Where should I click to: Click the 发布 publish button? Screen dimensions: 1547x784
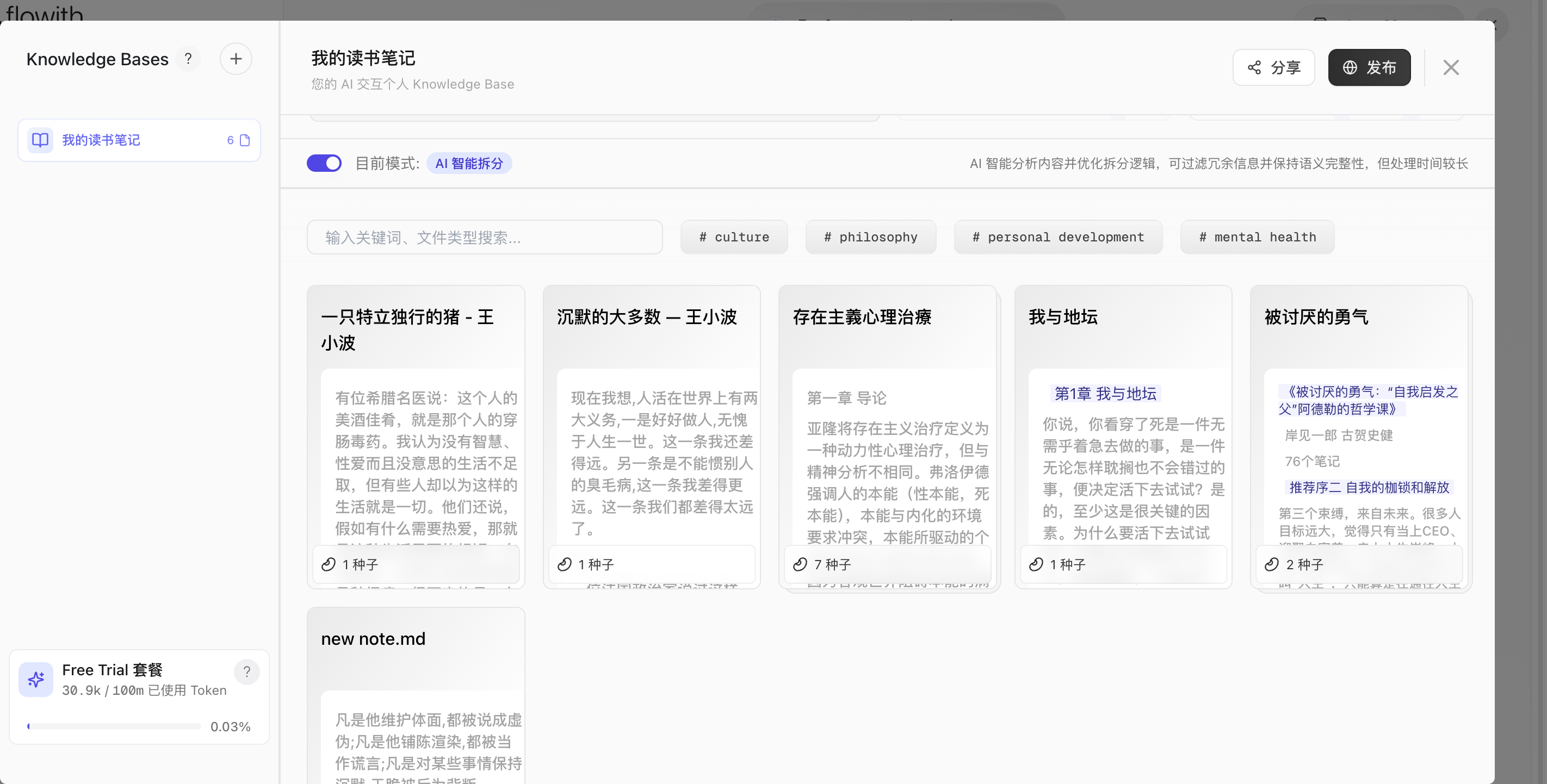1369,67
